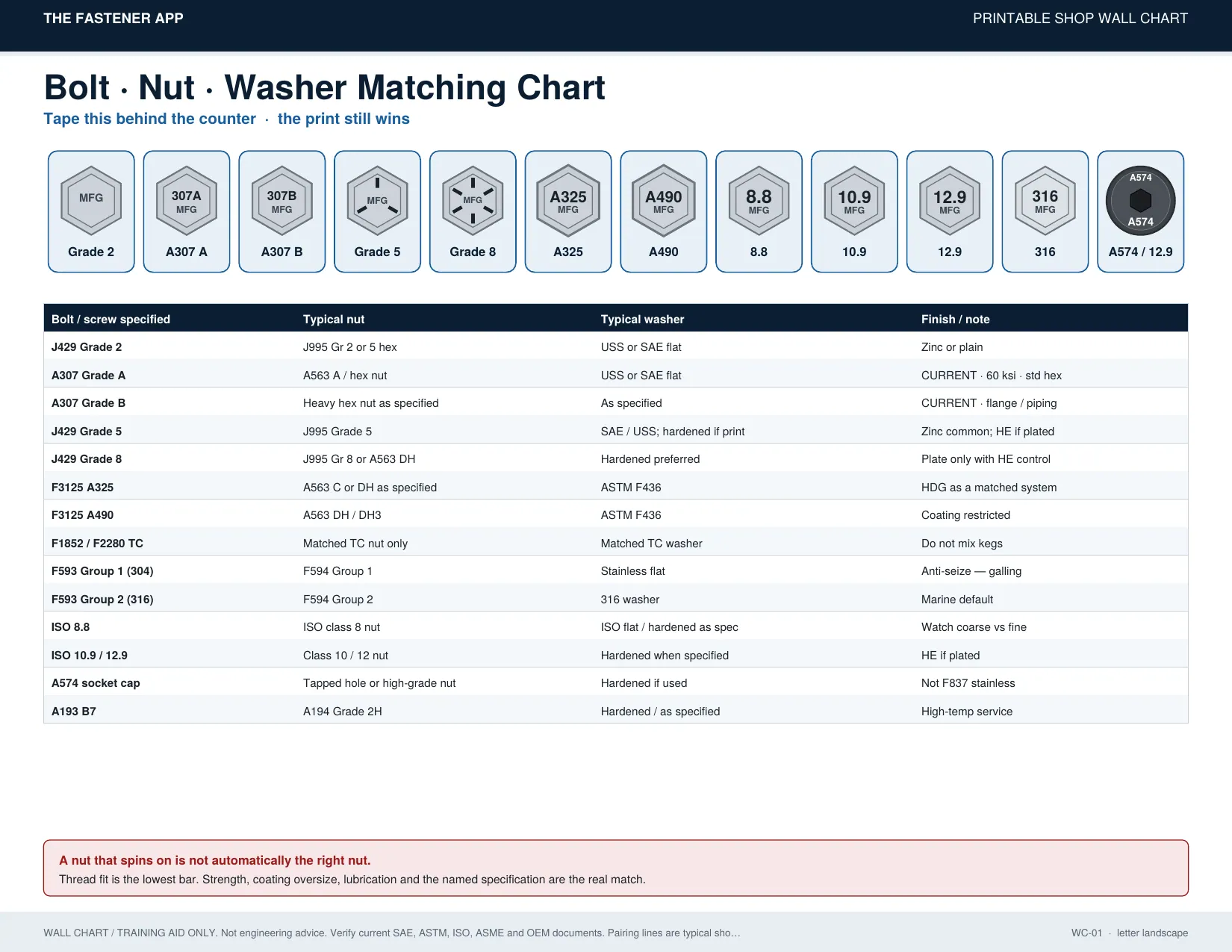Click 'Tape this behind the counter' subtitle
1232x952 pixels.
pos(149,119)
